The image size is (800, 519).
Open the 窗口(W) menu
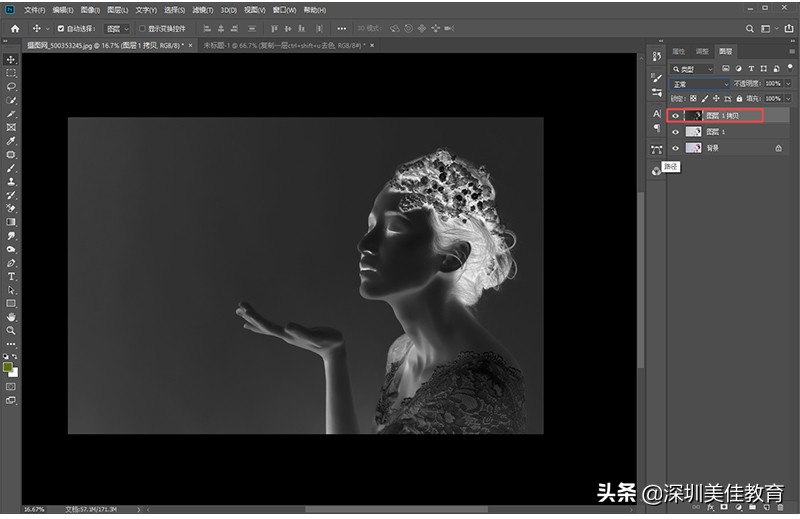(284, 10)
